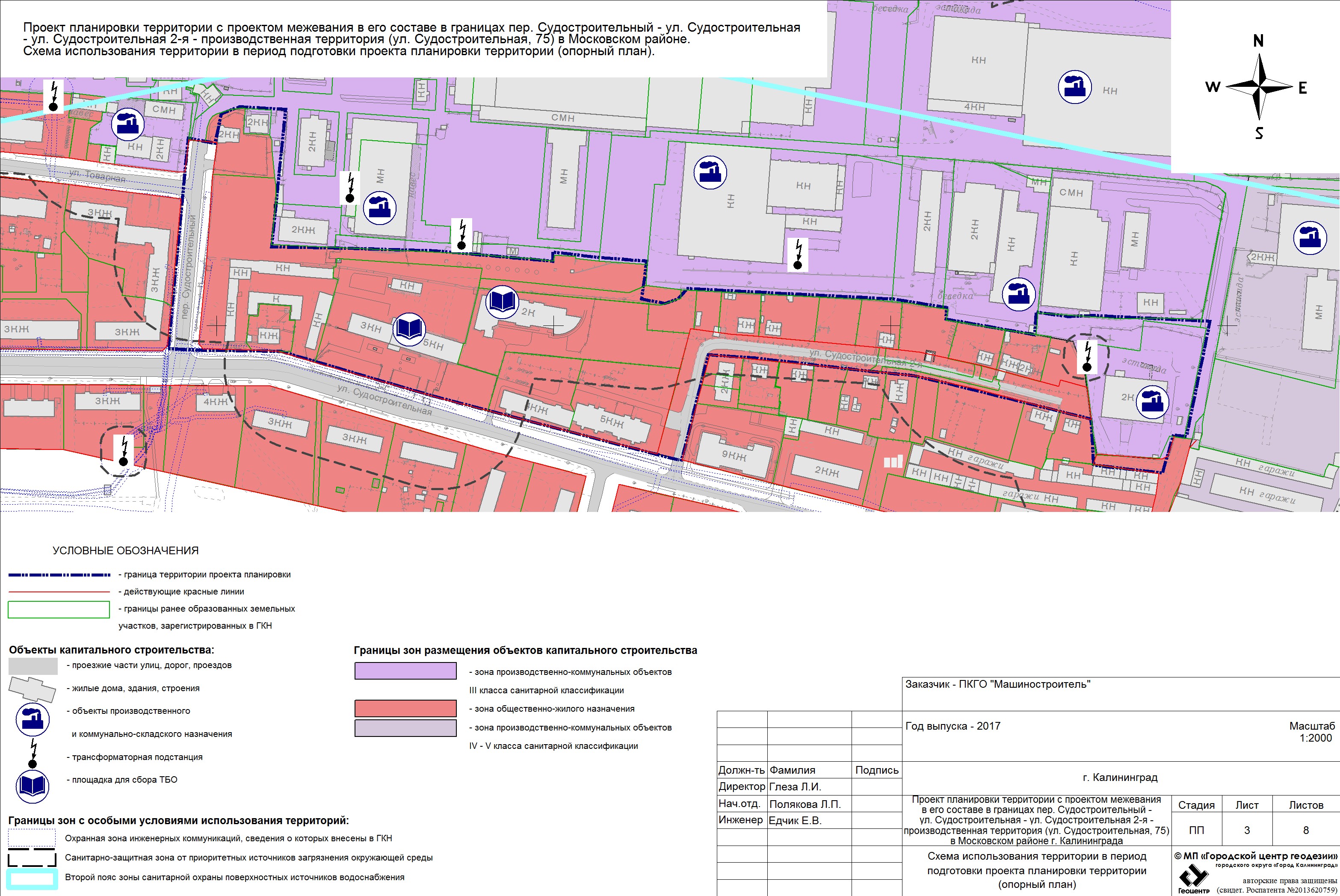Click the cyan sanitary protection belt legend box
Viewport: 1340px width, 896px height.
tap(32, 879)
